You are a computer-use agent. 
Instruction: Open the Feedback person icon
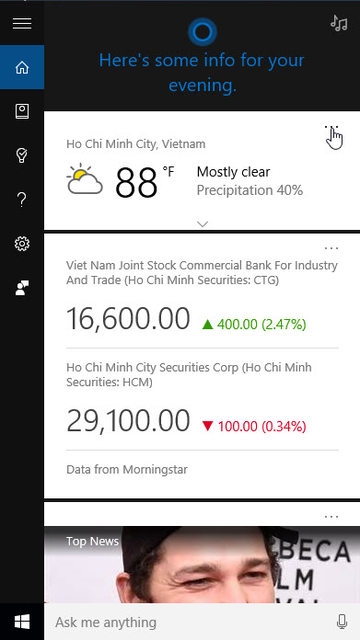point(22,288)
